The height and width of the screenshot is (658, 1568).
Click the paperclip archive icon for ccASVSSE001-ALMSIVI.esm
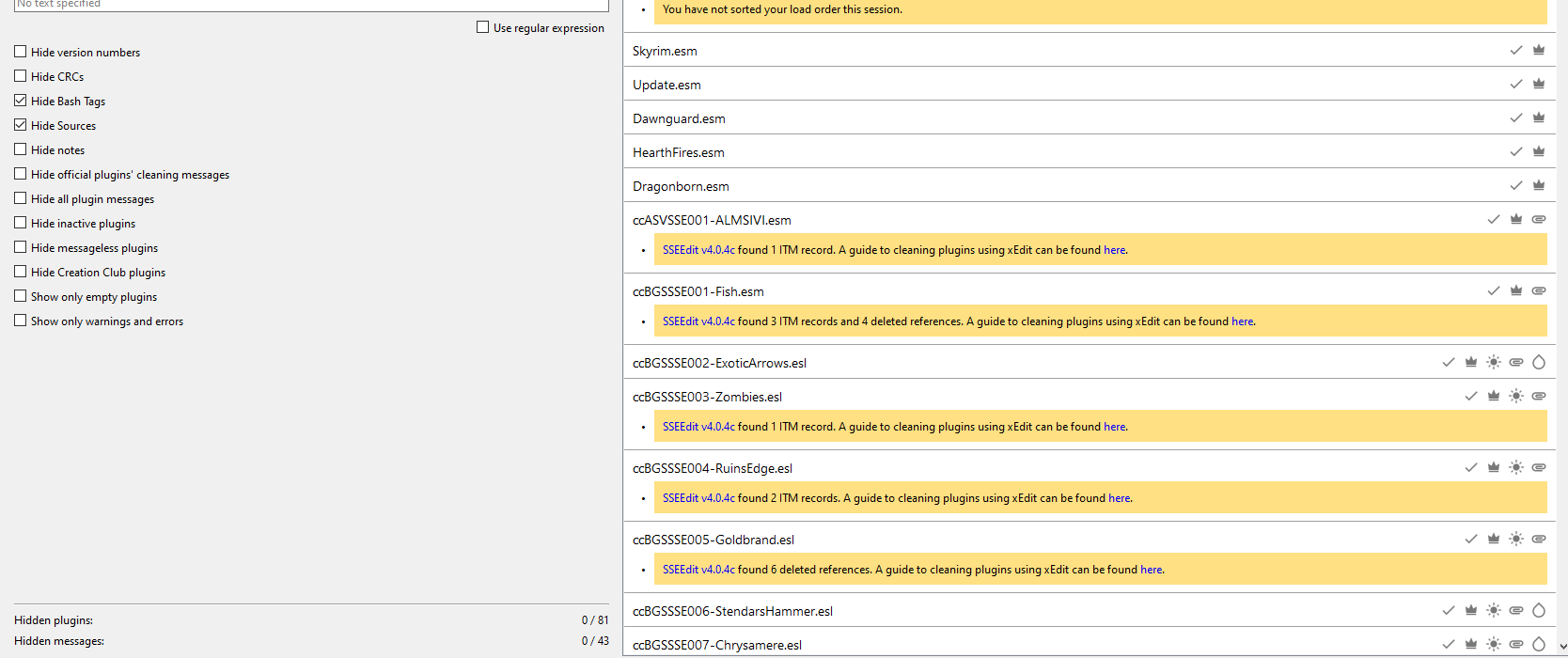1539,220
